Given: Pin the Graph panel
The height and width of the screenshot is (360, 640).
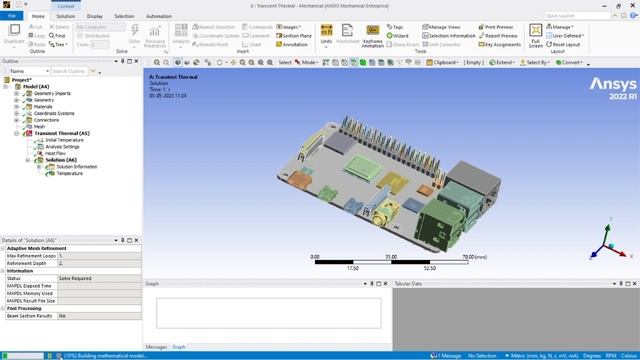Looking at the screenshot, I should 372,284.
